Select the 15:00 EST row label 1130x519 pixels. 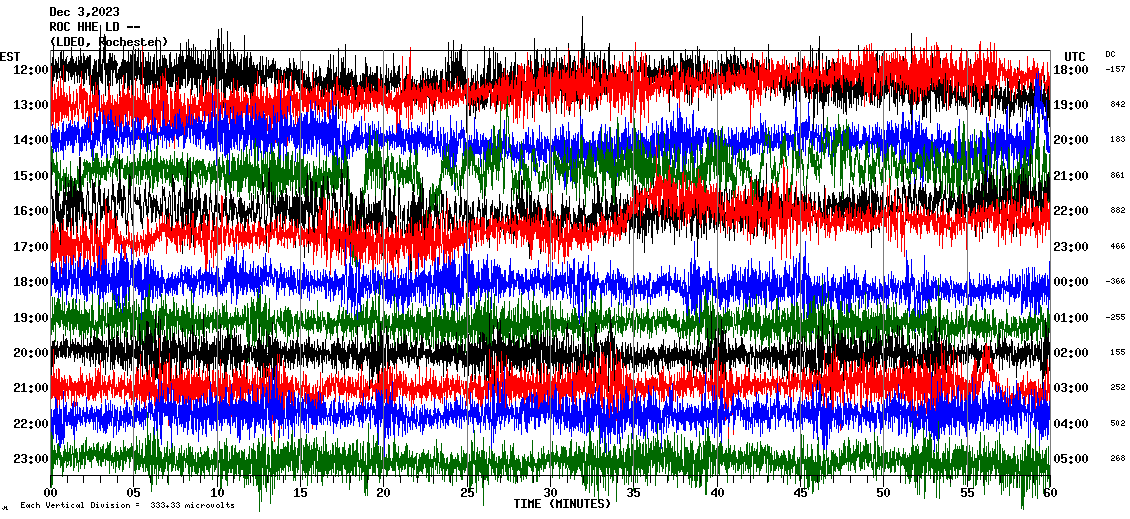[x=31, y=175]
